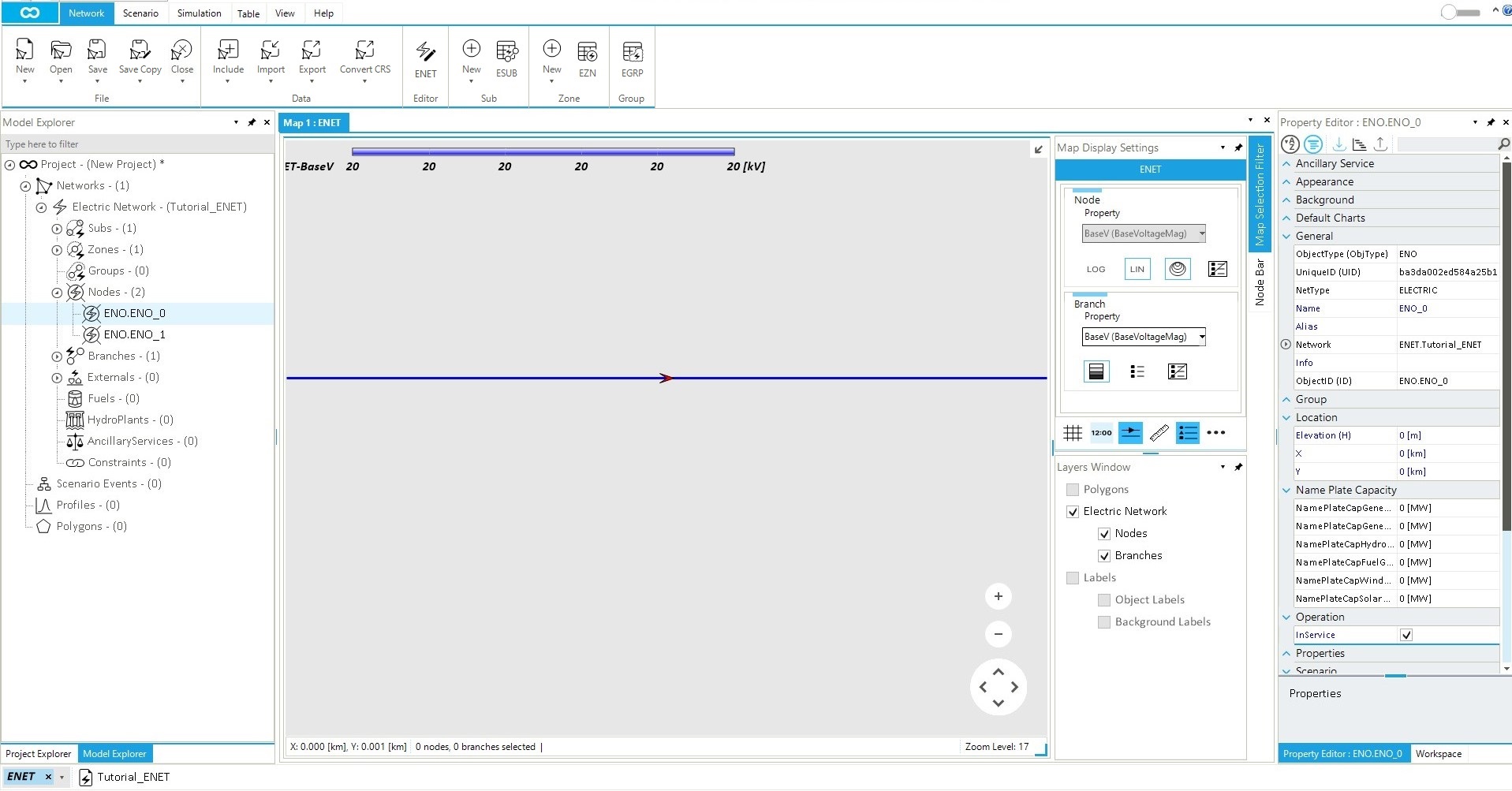The image size is (1512, 791).
Task: Click the Save icon in File group
Action: point(97,50)
